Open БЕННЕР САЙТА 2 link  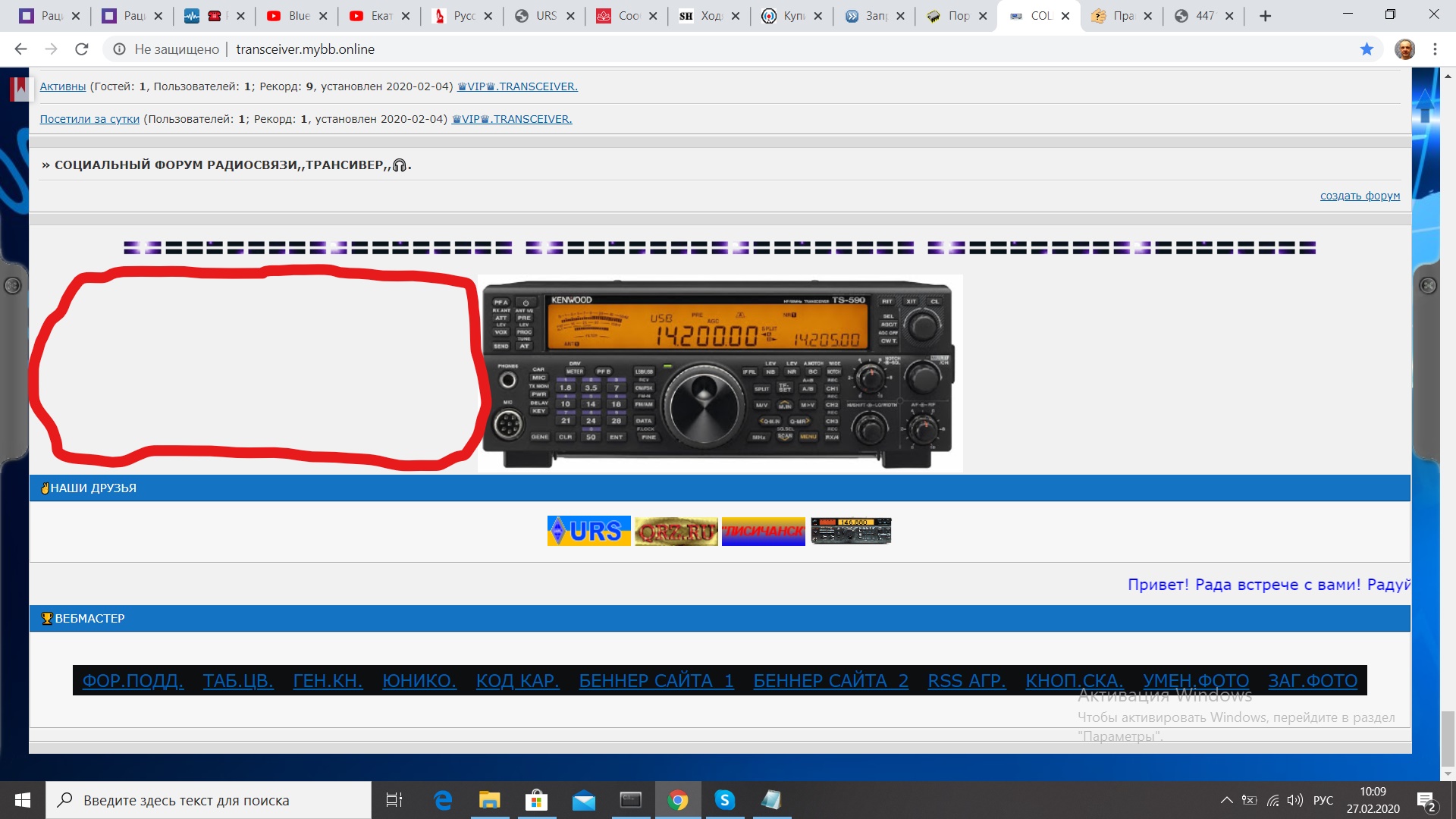pyautogui.click(x=830, y=681)
